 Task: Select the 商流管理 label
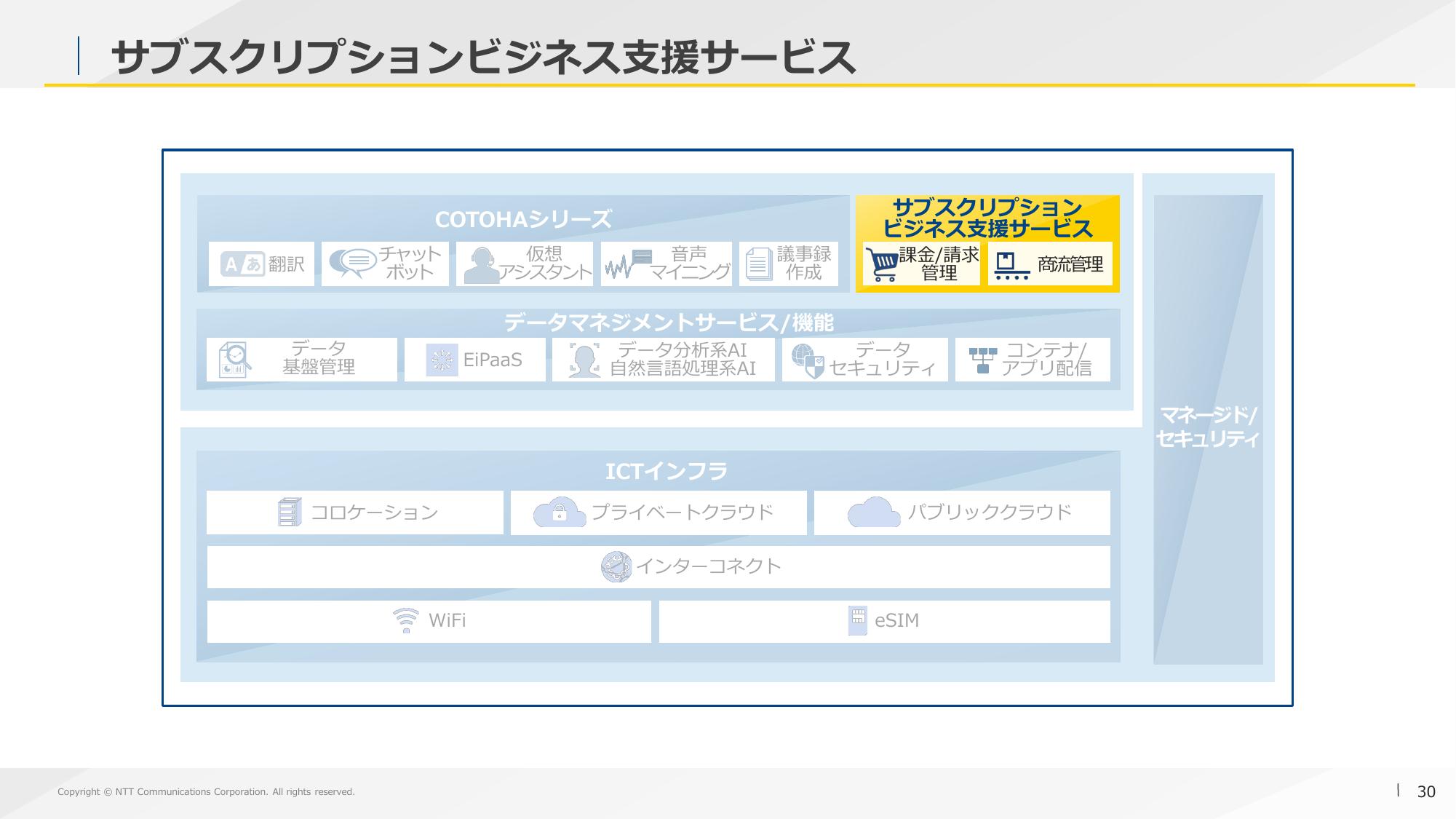[1070, 264]
